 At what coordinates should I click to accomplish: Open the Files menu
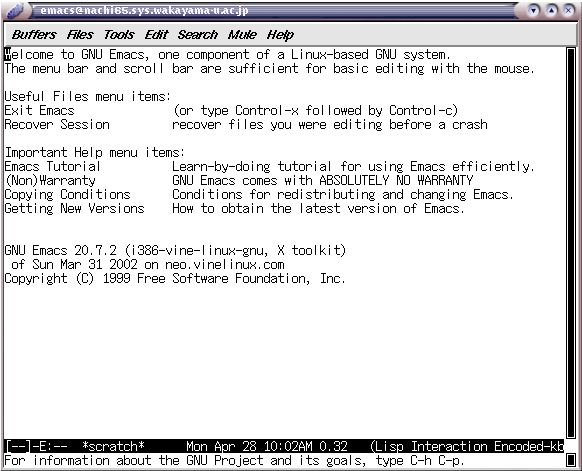80,35
